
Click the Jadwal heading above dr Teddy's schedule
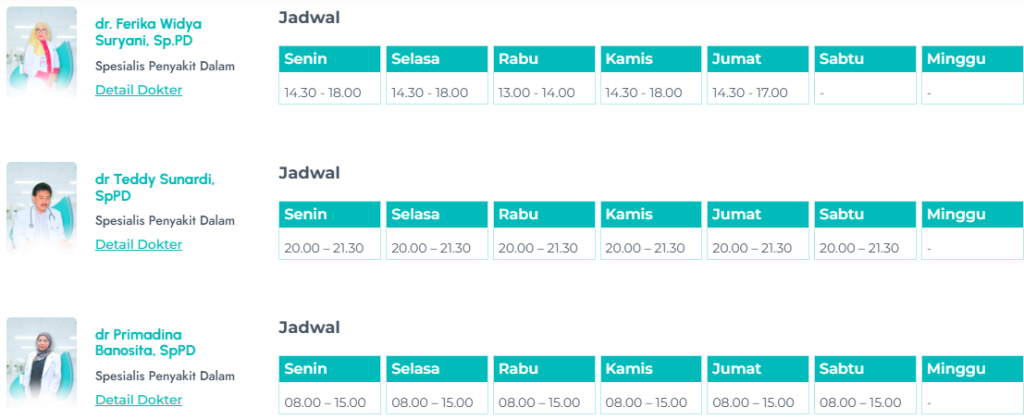(x=309, y=172)
